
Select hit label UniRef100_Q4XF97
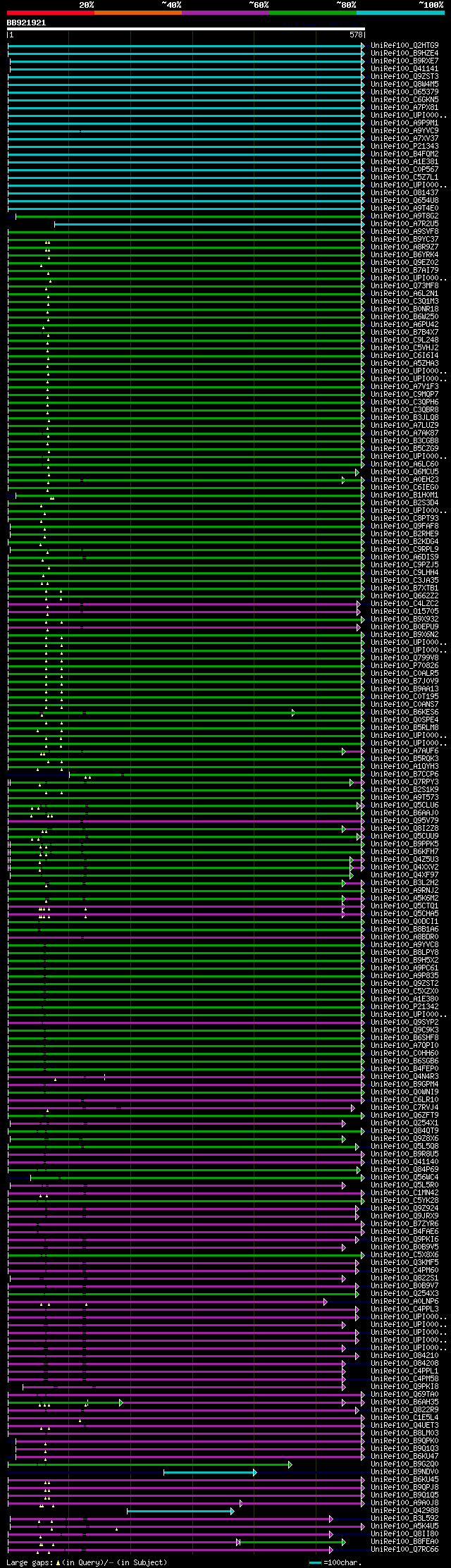404,875
